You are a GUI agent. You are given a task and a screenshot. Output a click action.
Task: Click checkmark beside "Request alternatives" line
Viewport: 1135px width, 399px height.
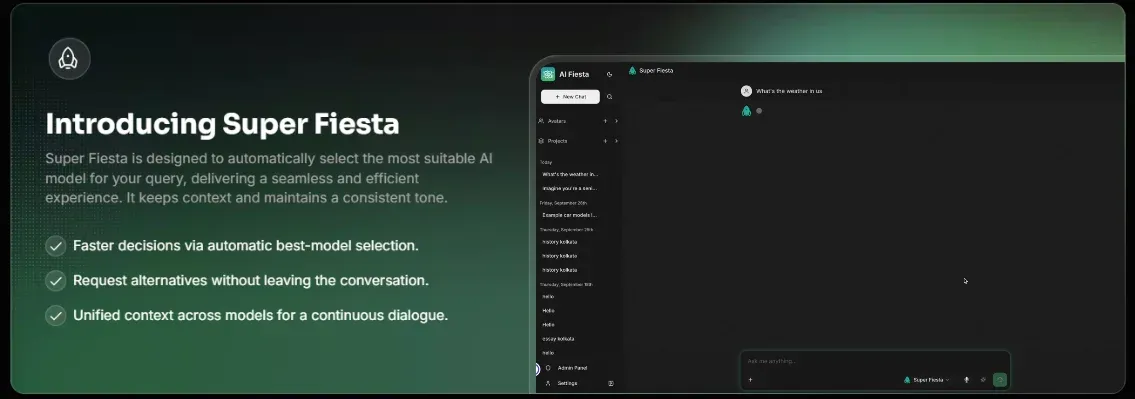click(56, 280)
